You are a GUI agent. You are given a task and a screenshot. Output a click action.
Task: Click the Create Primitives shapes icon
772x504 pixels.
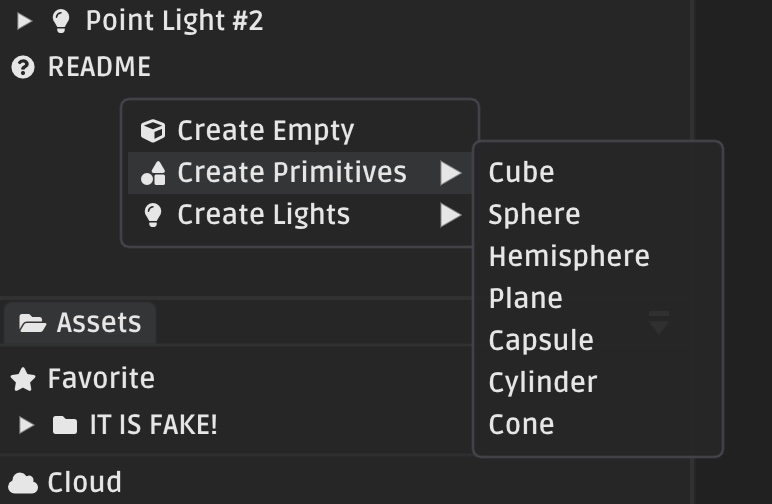153,173
